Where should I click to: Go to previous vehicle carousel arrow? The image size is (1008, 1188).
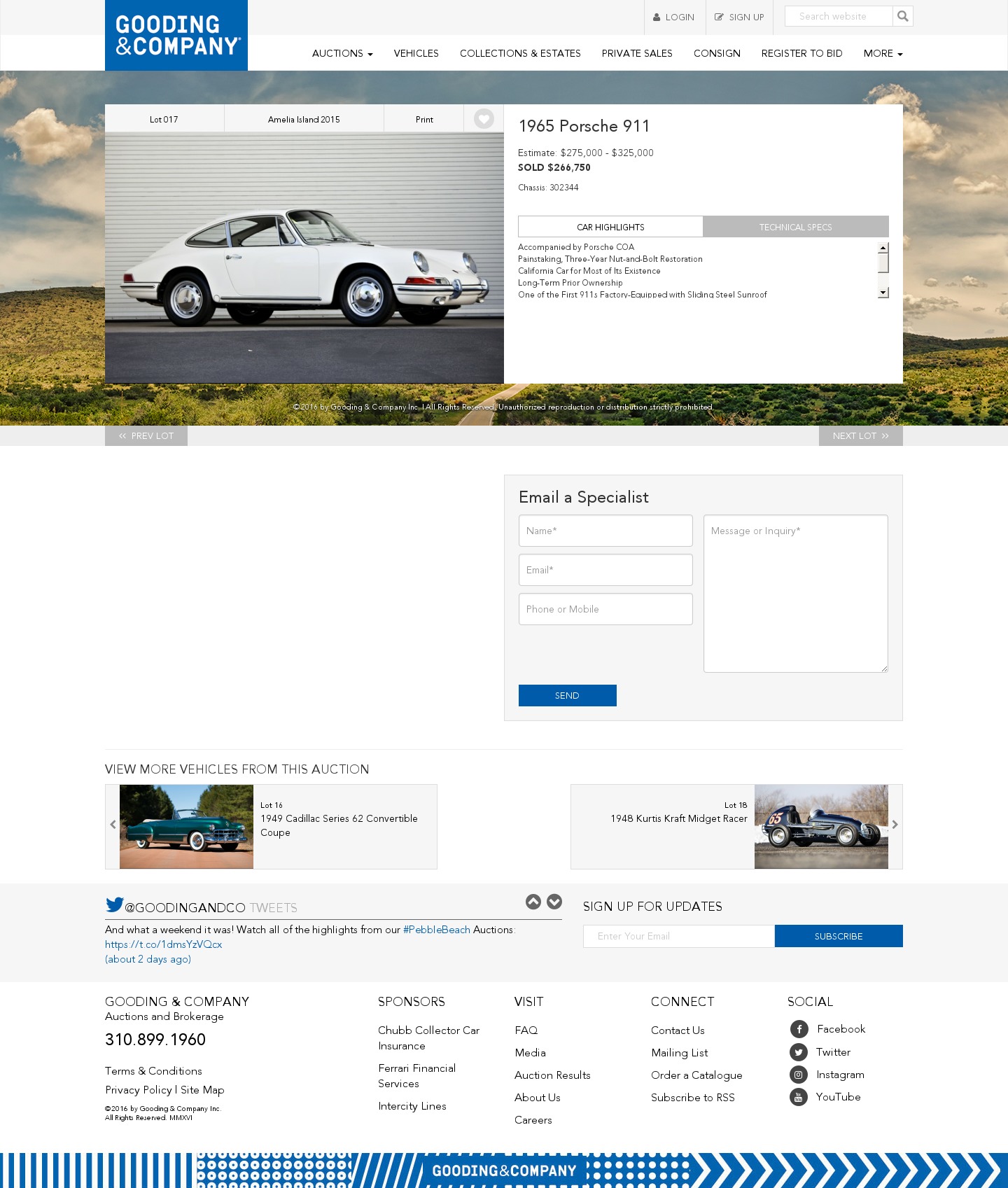113,825
